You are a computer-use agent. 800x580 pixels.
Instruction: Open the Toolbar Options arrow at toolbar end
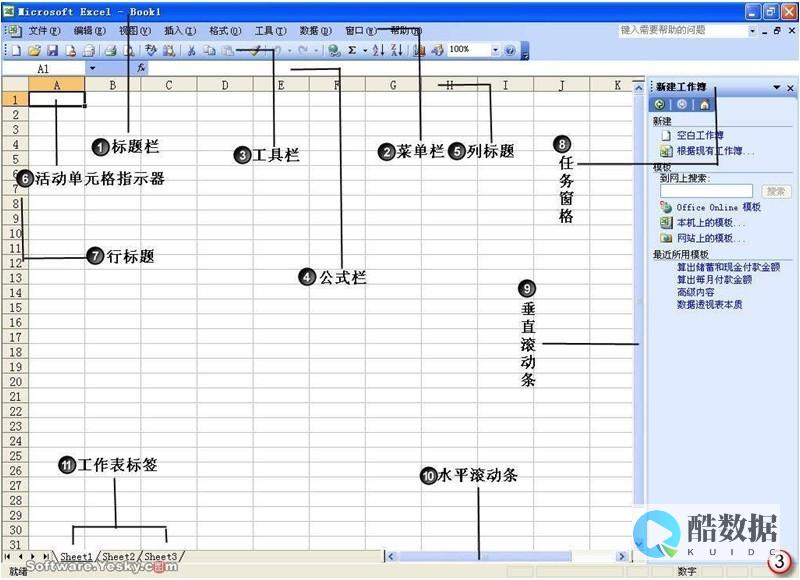tap(525, 51)
